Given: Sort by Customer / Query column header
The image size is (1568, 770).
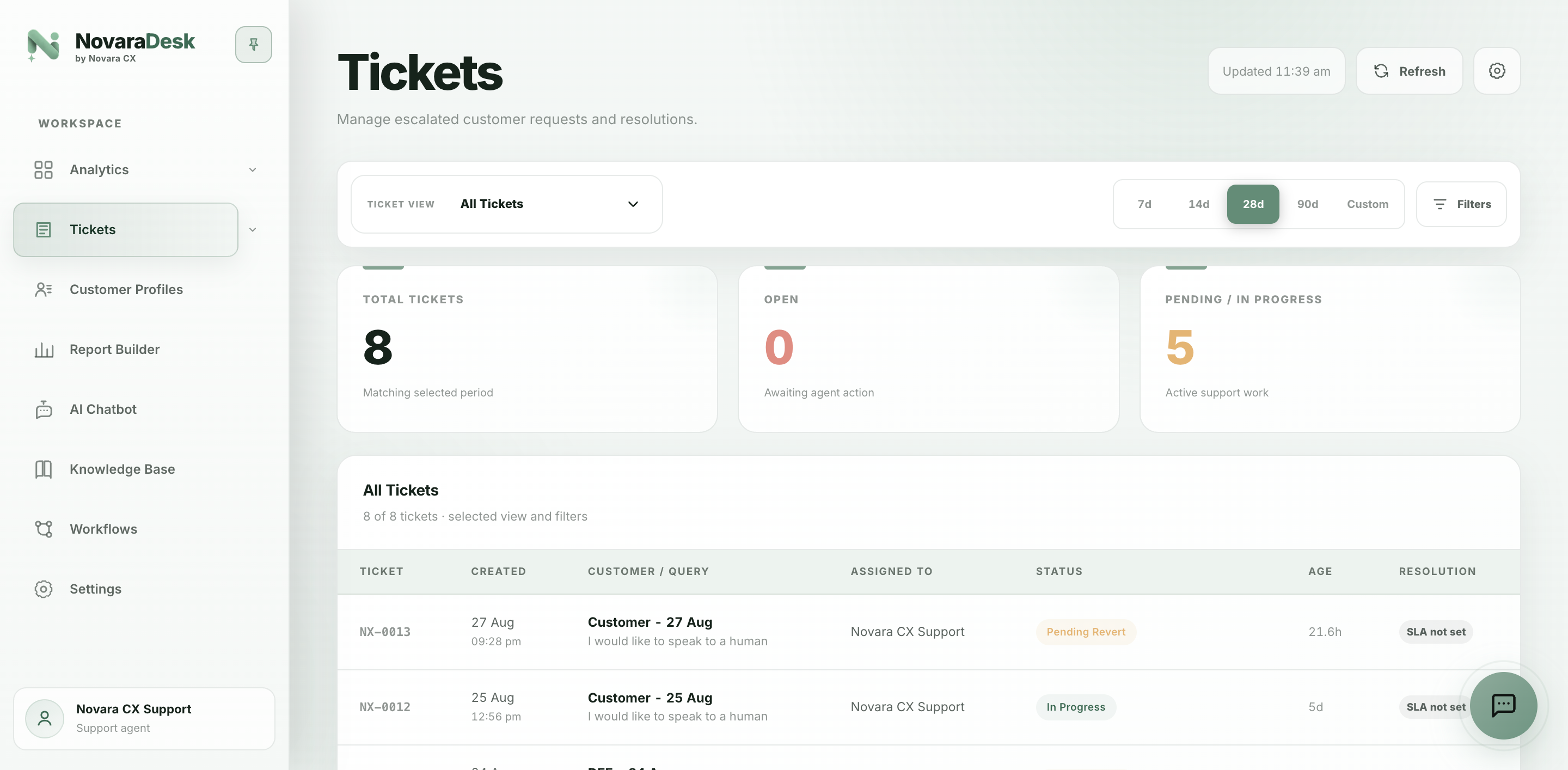Looking at the screenshot, I should [648, 571].
